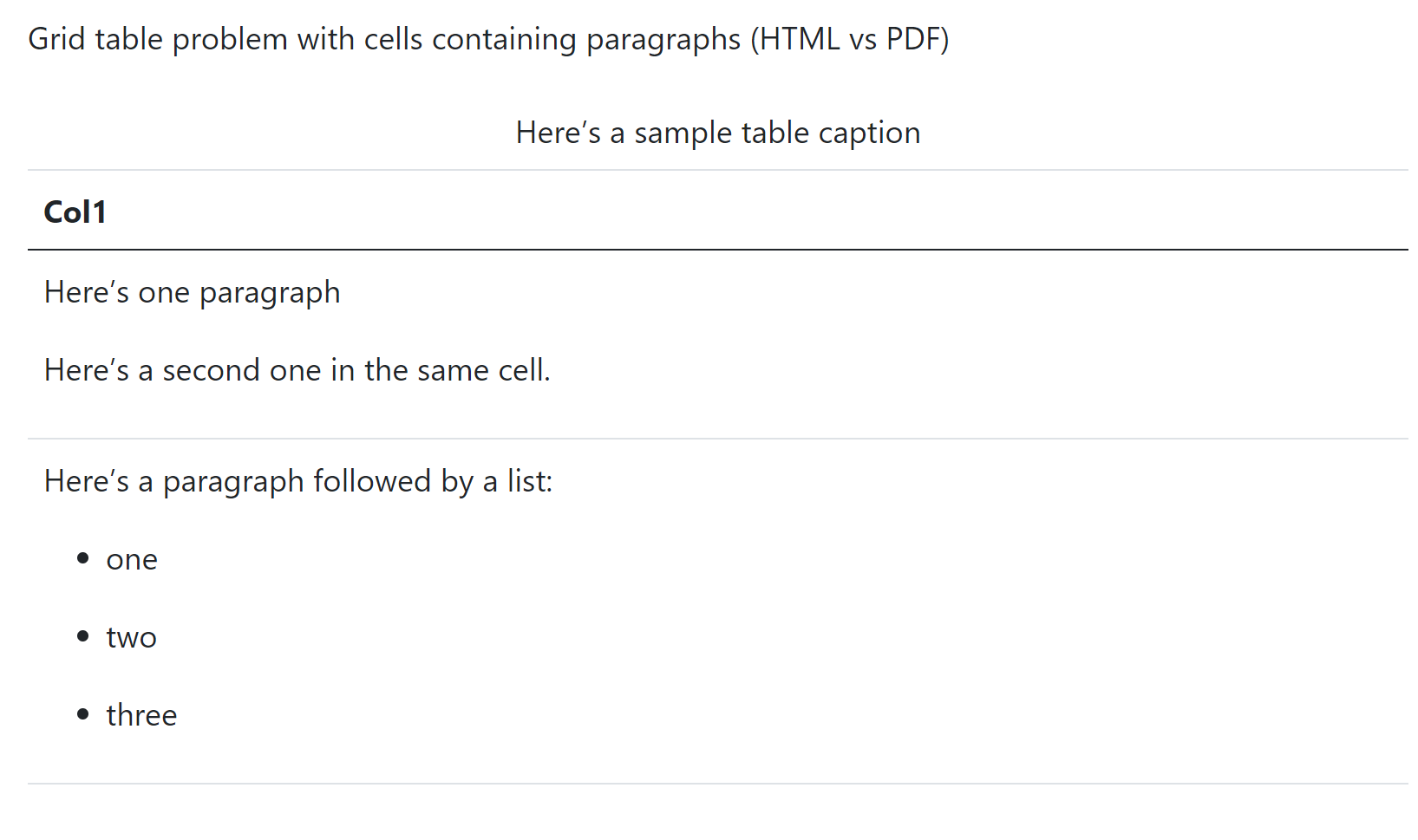Viewport: 1418px width, 840px height.
Task: Click 'Here's a paragraph followed by a list:'
Action: coord(298,482)
